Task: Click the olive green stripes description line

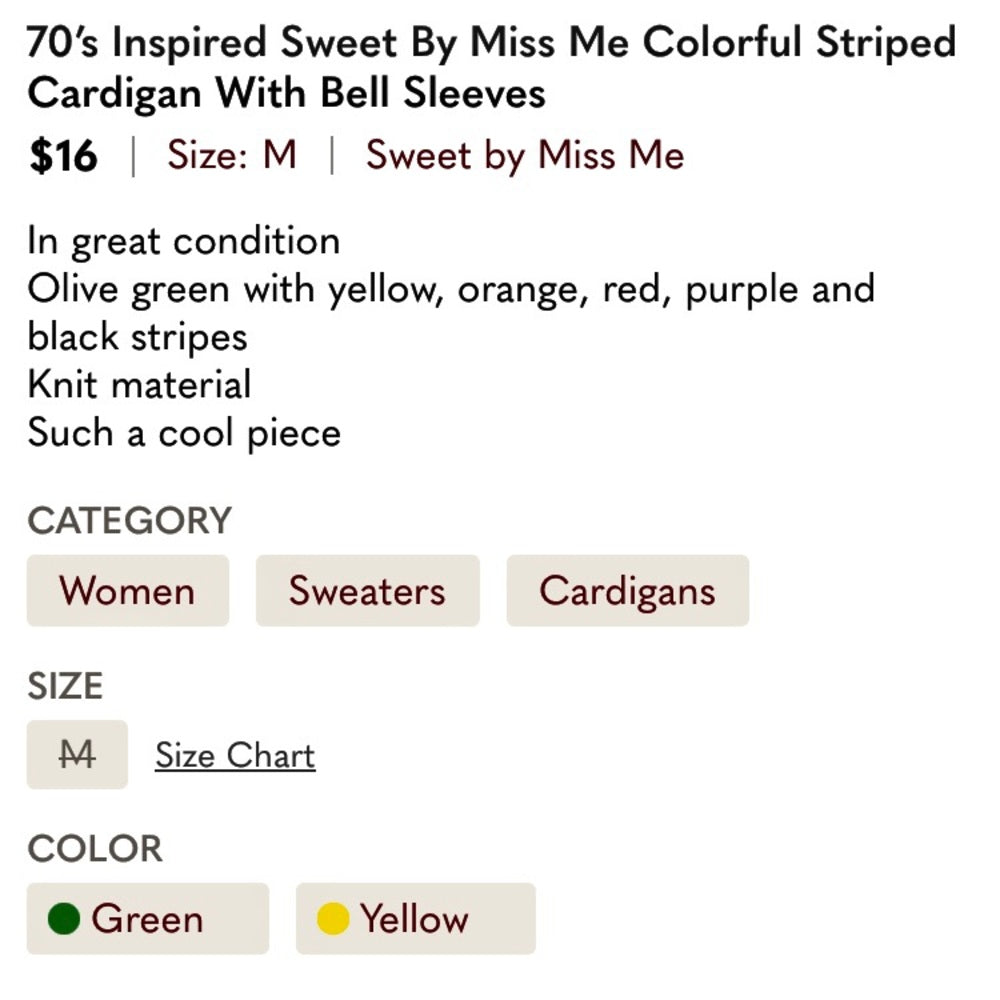Action: pyautogui.click(x=451, y=313)
